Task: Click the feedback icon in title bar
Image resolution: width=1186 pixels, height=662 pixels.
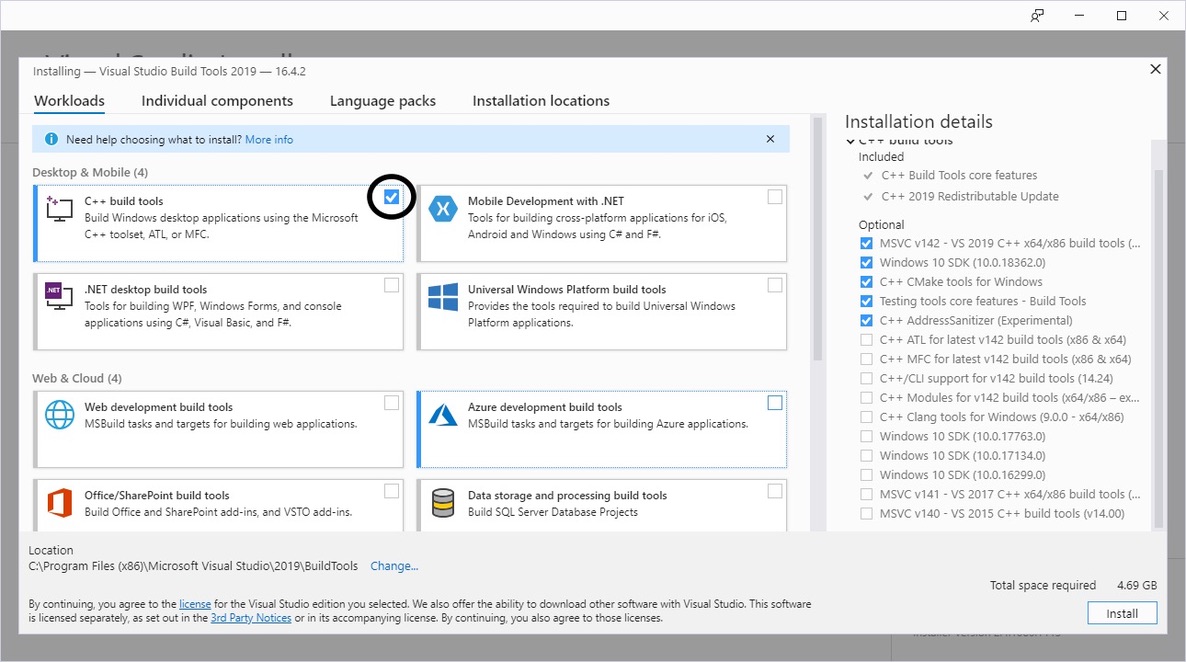Action: 1037,15
